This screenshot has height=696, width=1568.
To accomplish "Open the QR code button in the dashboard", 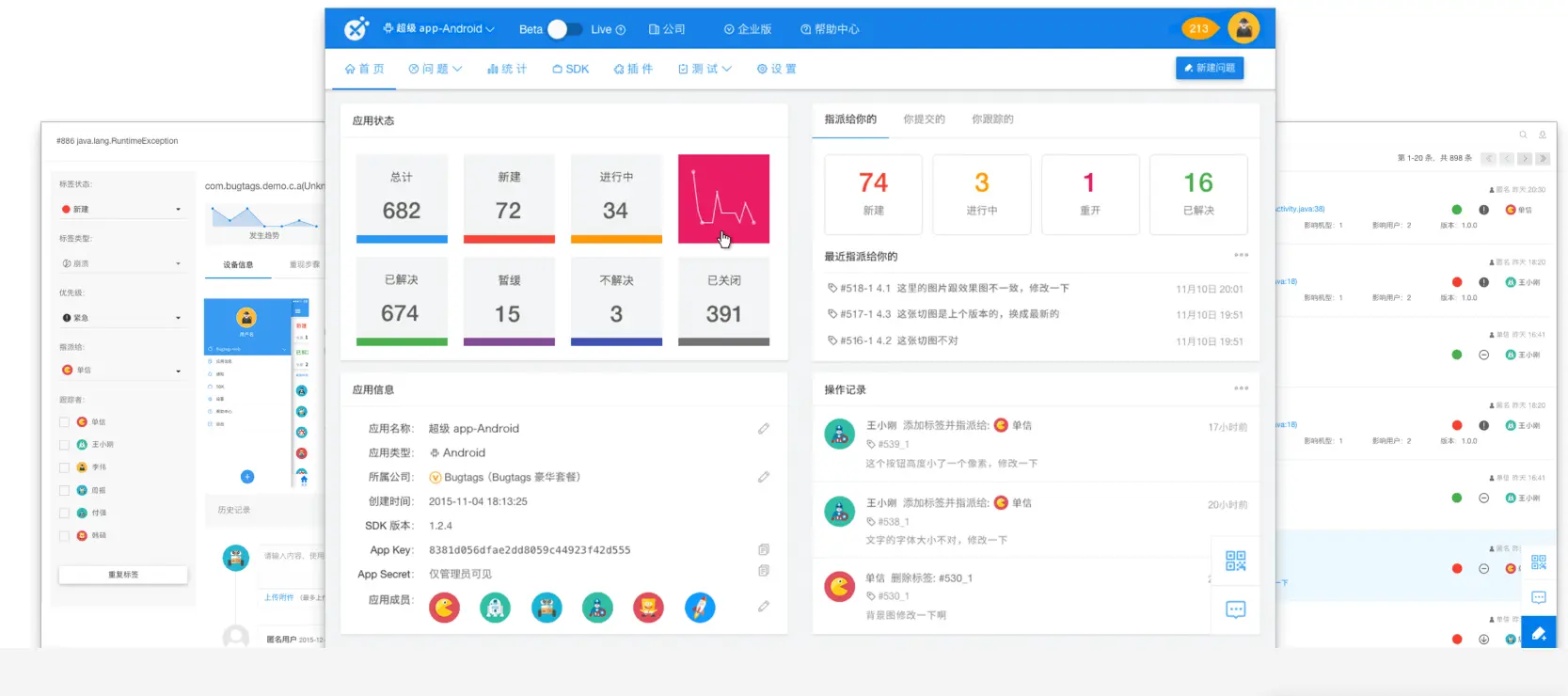I will click(x=1236, y=562).
